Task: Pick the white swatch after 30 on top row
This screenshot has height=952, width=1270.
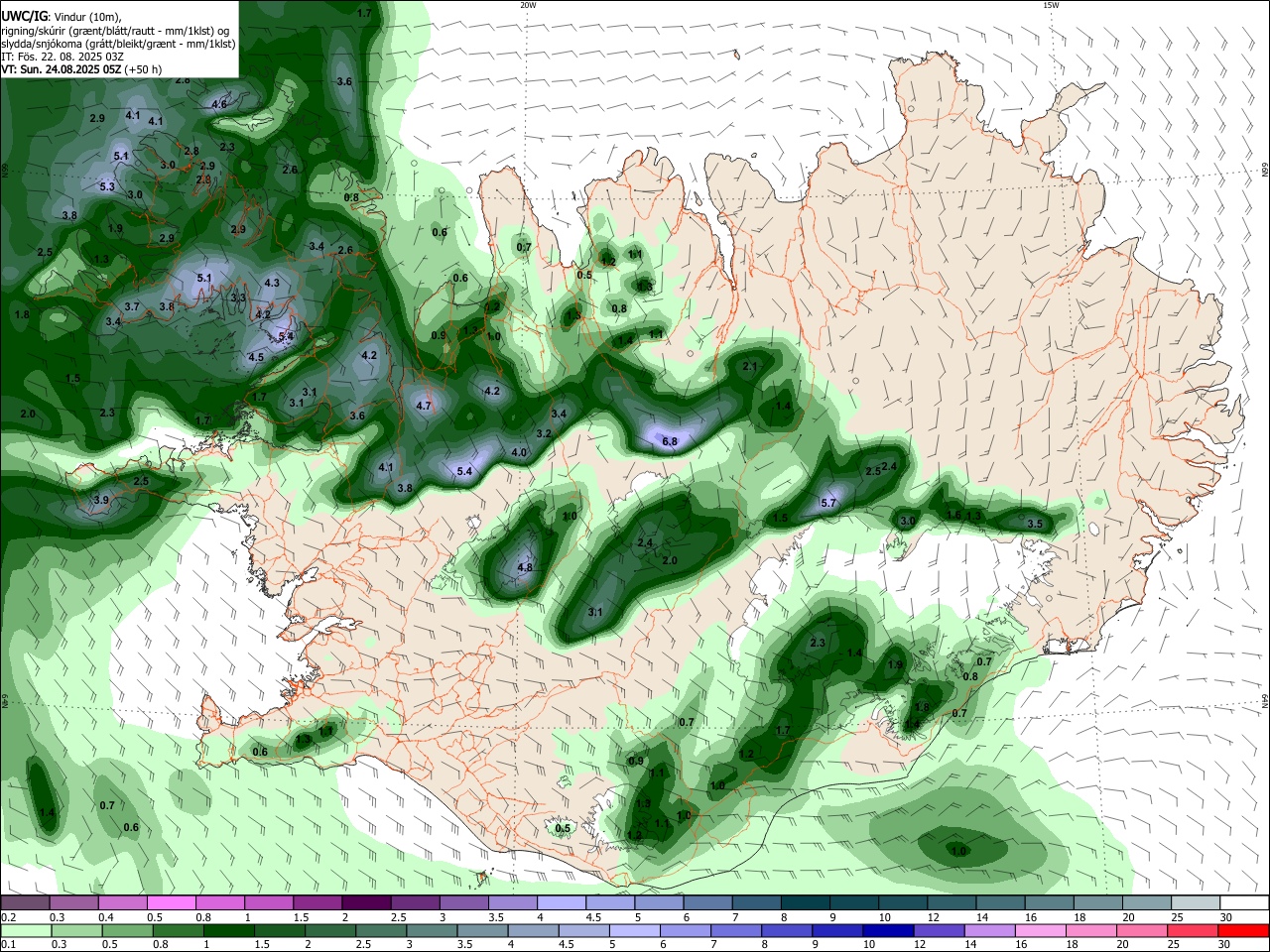Action: pos(1244,902)
